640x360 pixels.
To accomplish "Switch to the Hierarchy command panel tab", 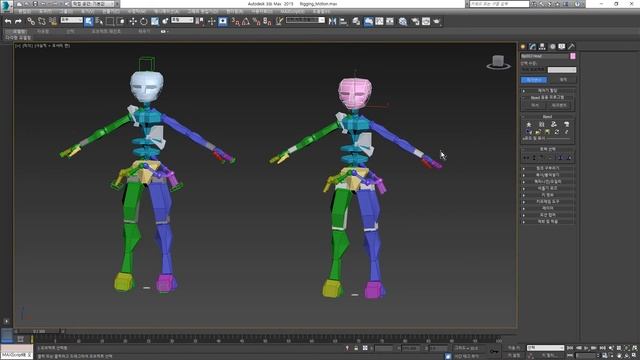I will 542,47.
